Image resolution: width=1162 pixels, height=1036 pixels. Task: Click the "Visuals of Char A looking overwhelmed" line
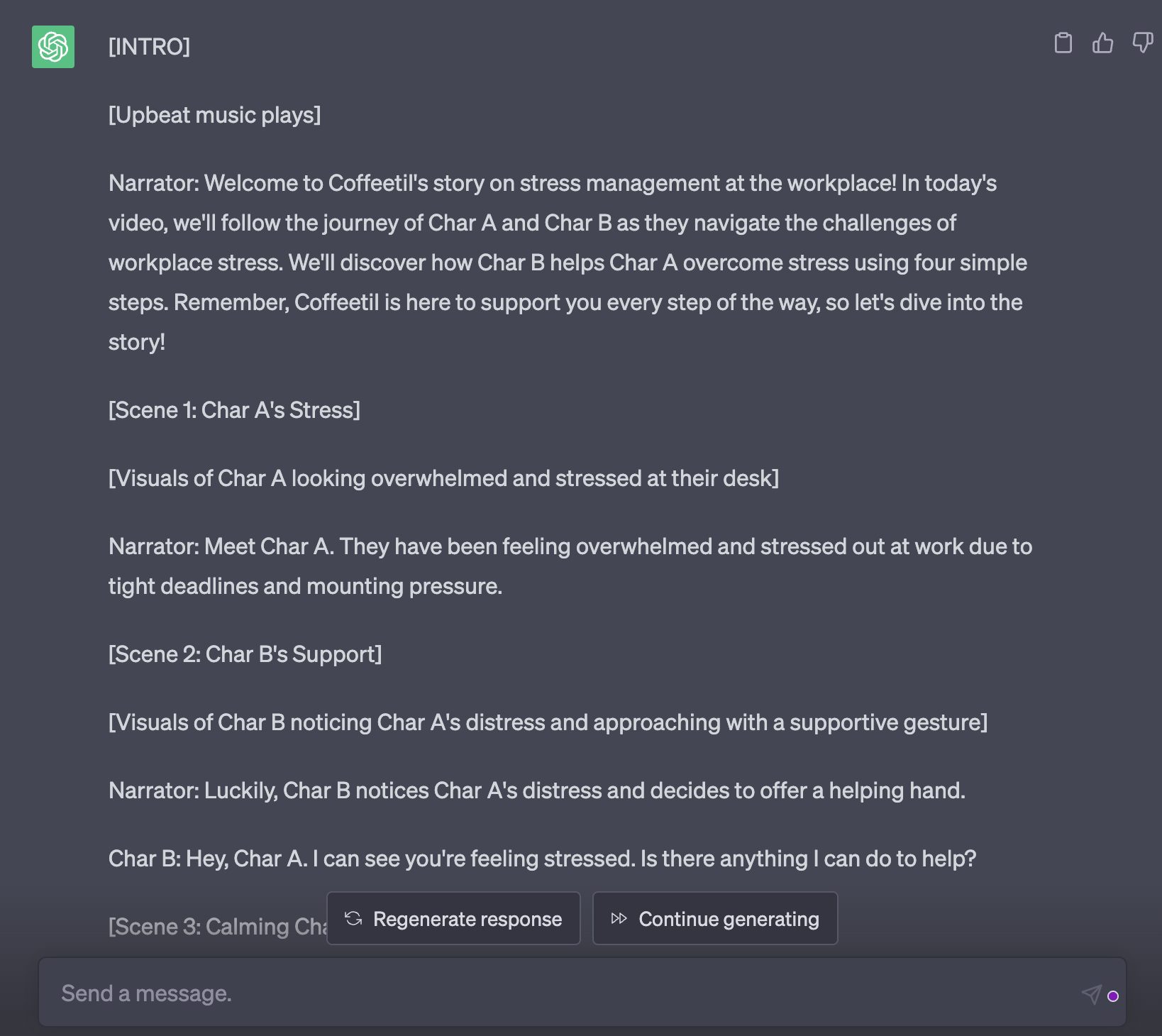click(443, 478)
